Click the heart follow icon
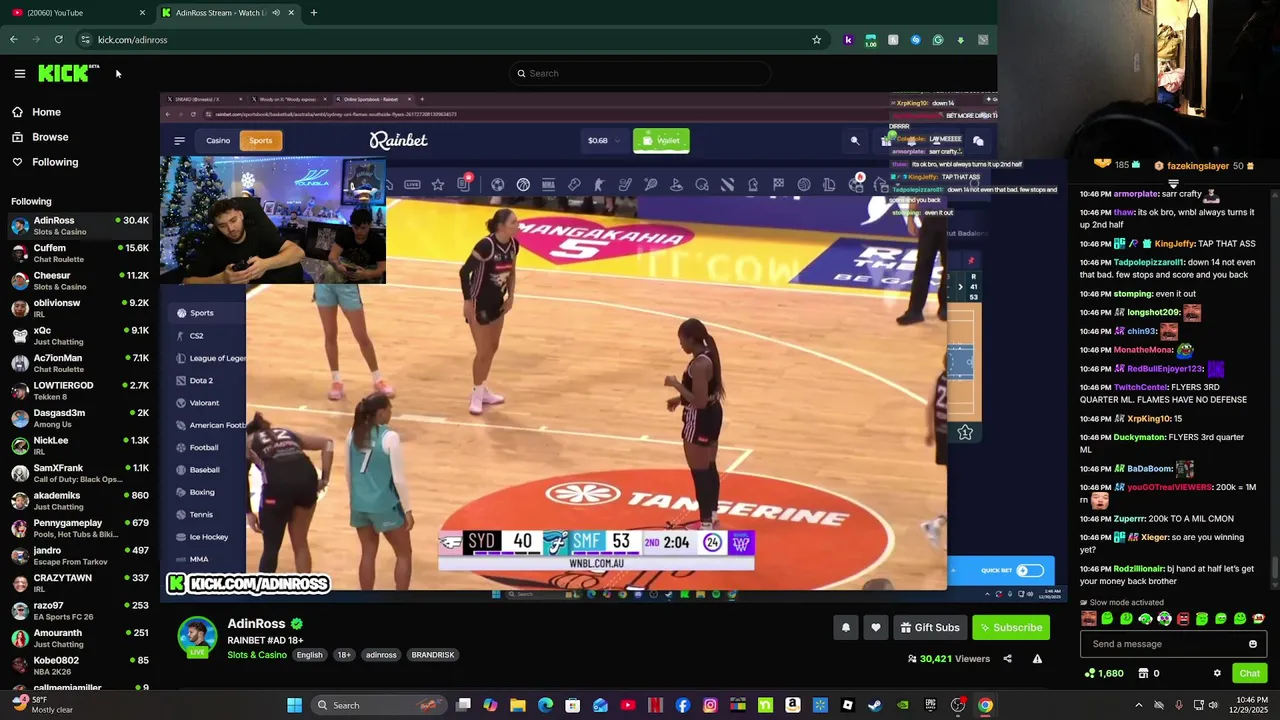 (x=876, y=627)
